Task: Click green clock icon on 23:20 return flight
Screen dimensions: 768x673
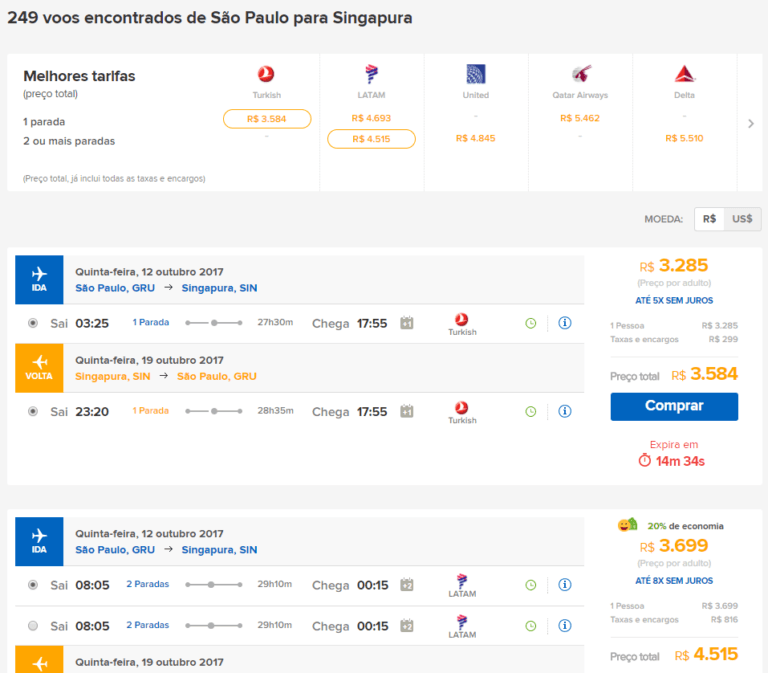Action: pyautogui.click(x=531, y=411)
